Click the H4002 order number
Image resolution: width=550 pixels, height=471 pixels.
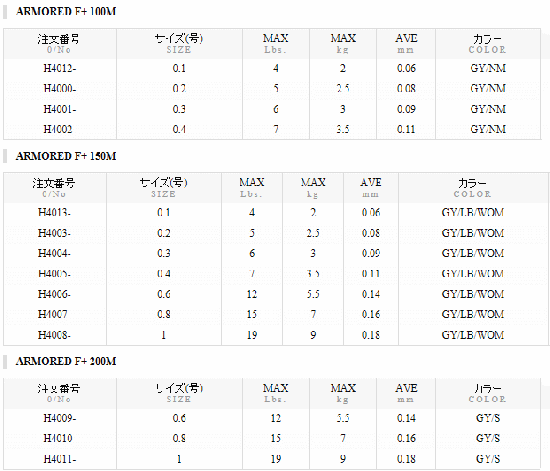click(58, 129)
